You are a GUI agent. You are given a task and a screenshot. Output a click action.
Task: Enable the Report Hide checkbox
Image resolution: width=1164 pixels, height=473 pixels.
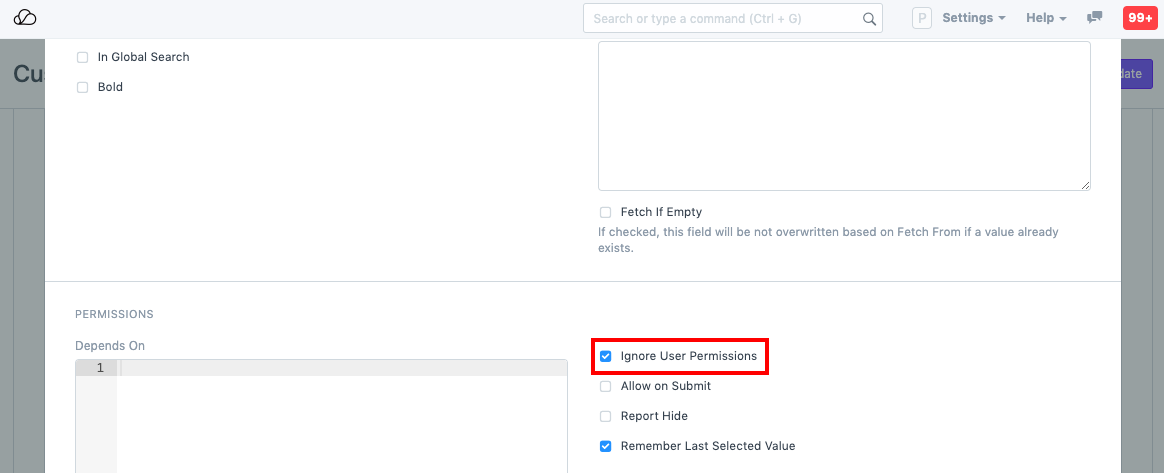[x=606, y=416]
